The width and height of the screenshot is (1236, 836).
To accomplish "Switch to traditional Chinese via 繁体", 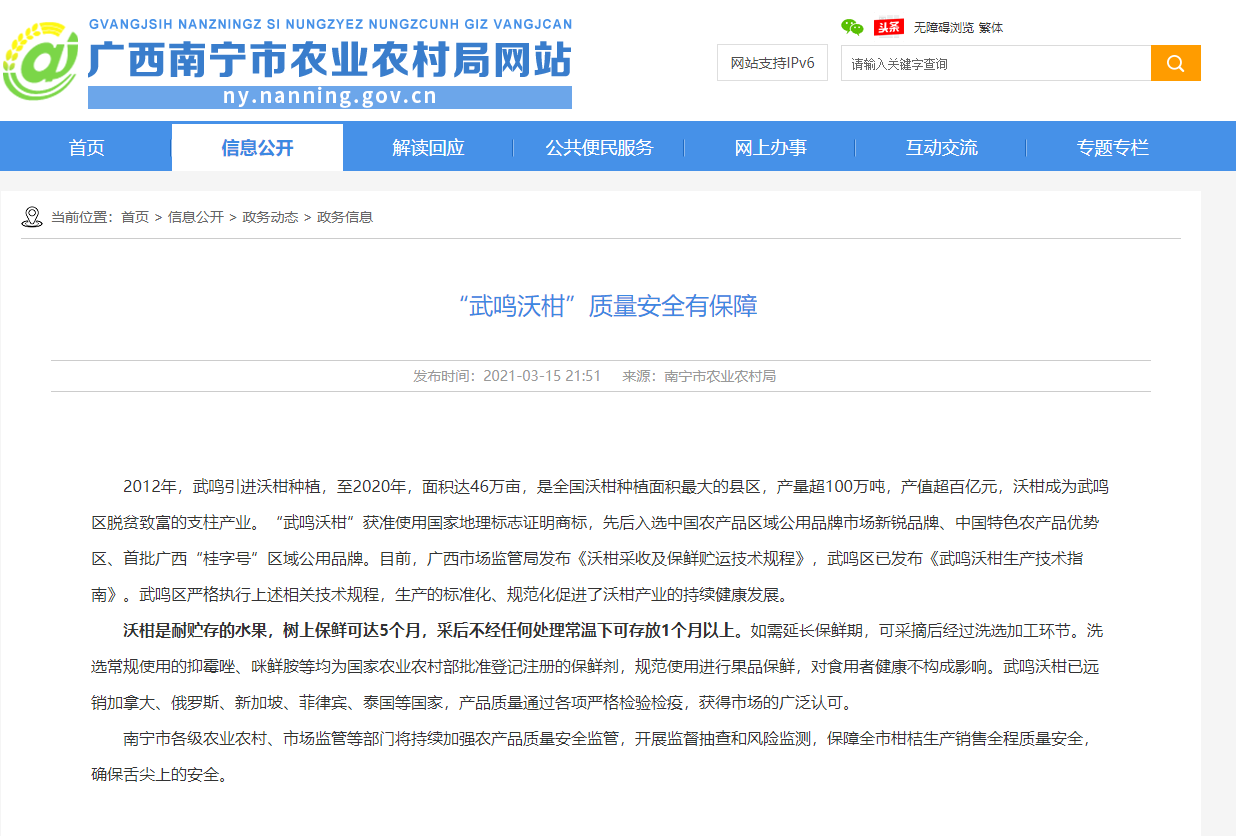I will [991, 28].
